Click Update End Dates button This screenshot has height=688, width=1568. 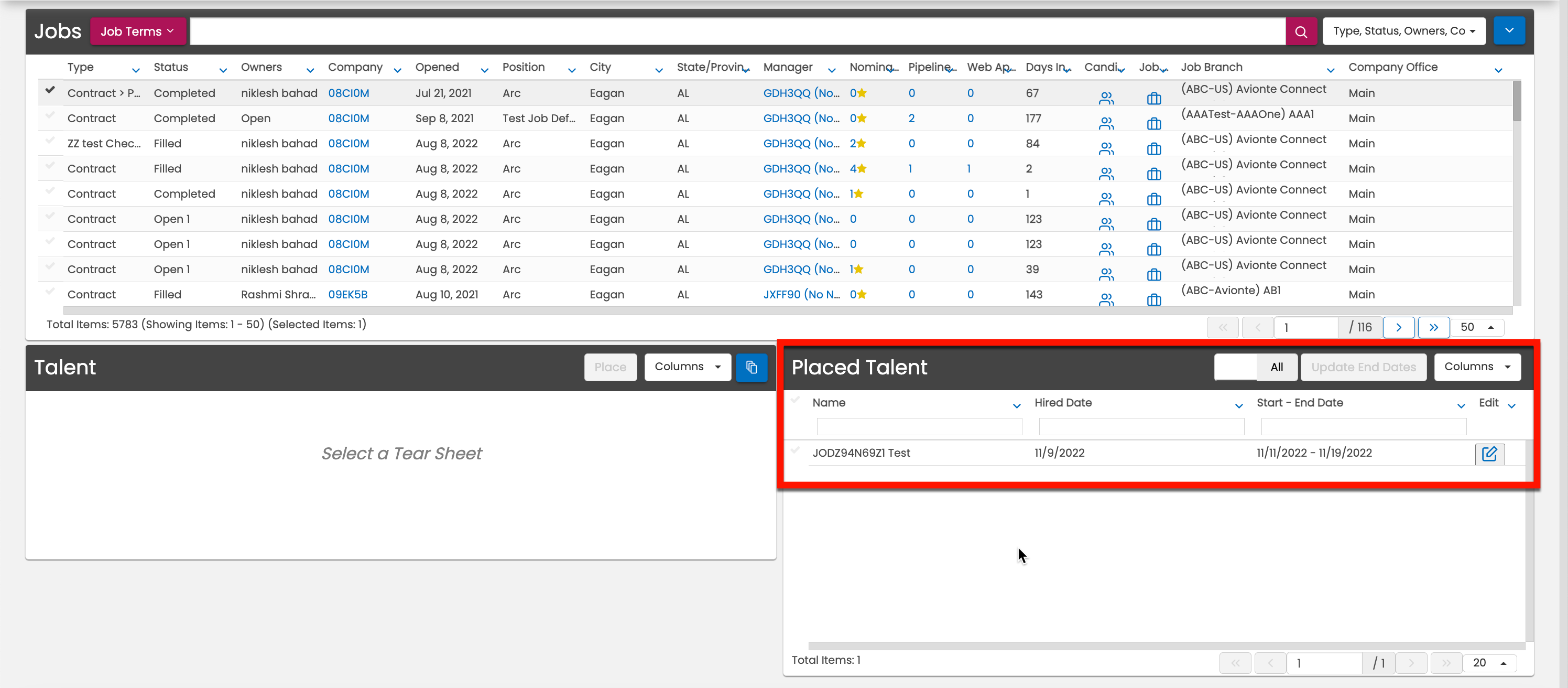[1363, 367]
